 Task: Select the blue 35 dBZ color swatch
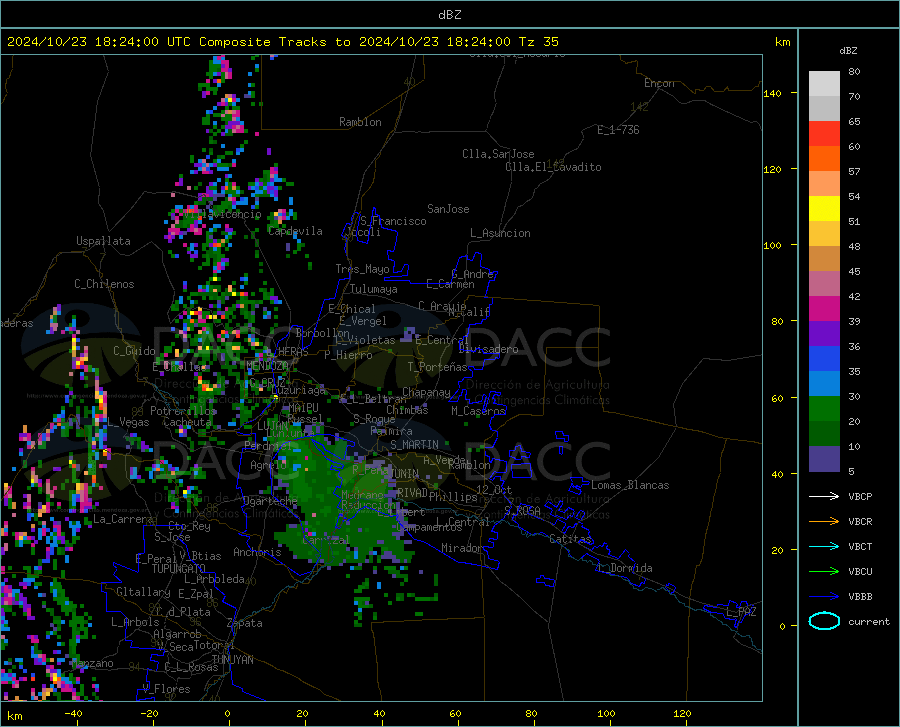click(824, 359)
